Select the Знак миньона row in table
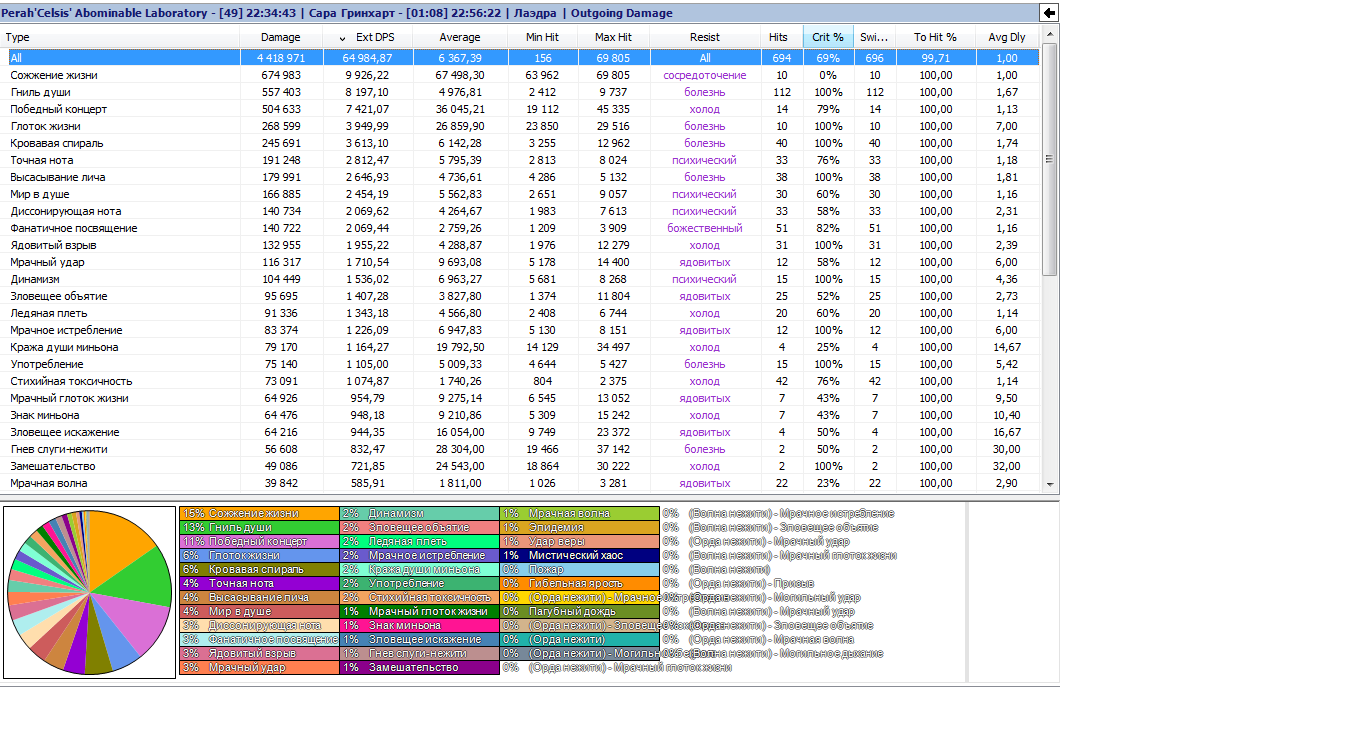1361x743 pixels. pyautogui.click(x=520, y=415)
